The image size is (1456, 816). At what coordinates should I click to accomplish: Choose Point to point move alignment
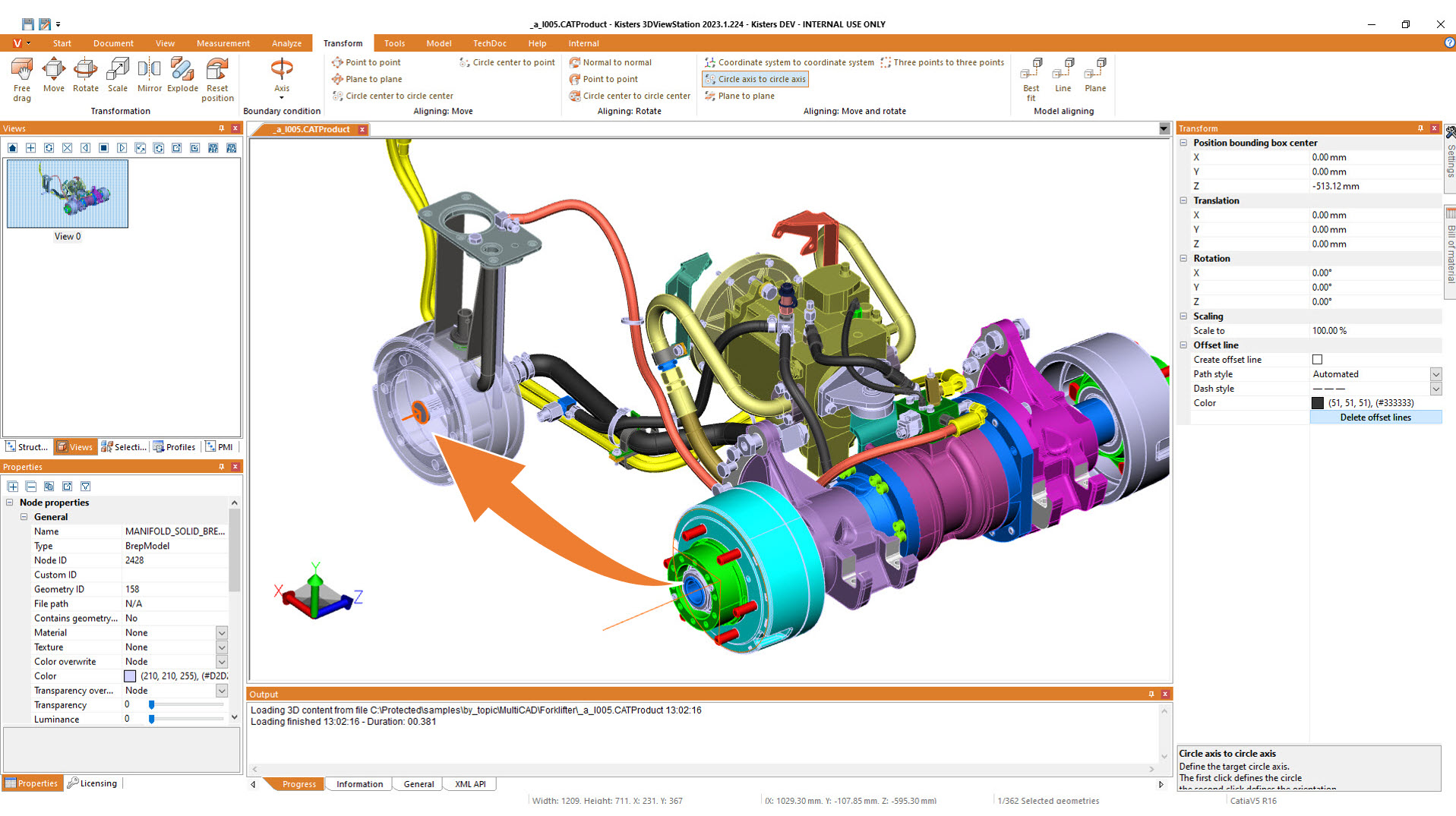[366, 62]
